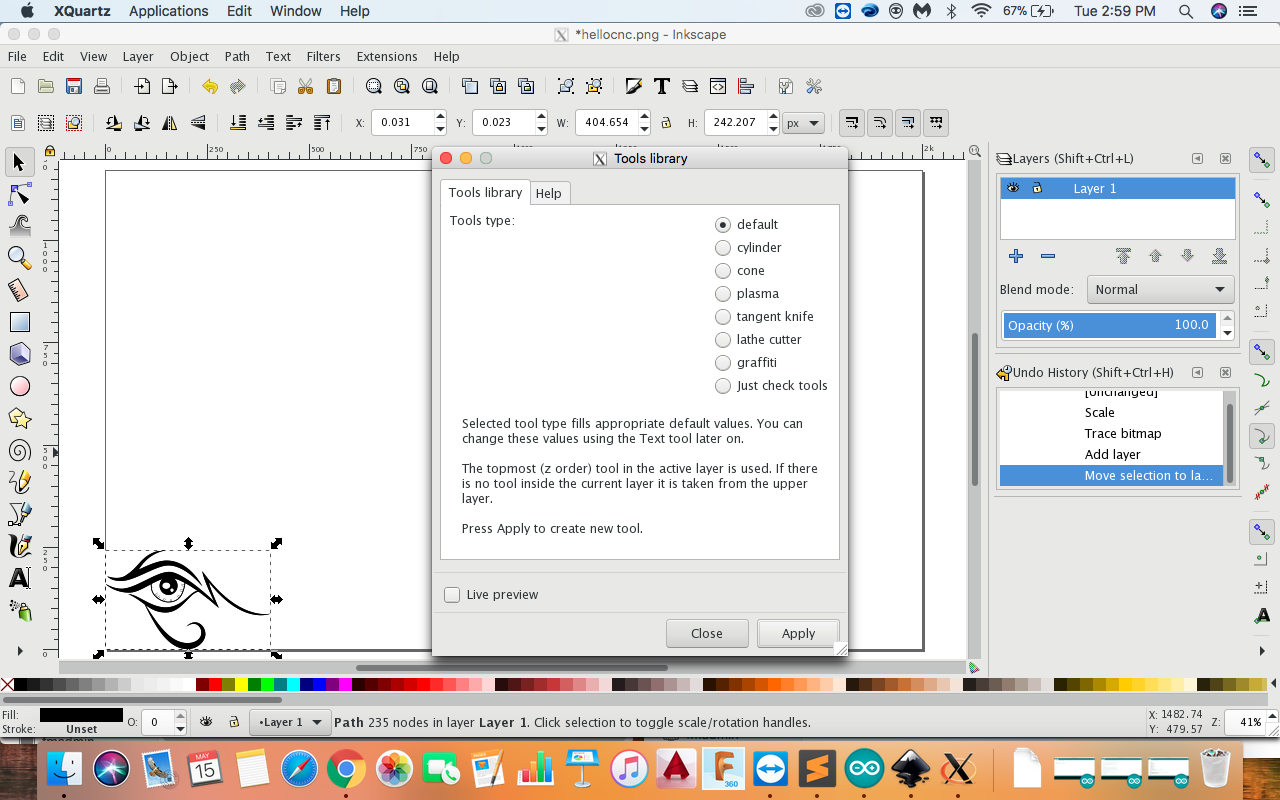Viewport: 1280px width, 800px height.
Task: Select the Tweak objects tool
Action: click(19, 226)
